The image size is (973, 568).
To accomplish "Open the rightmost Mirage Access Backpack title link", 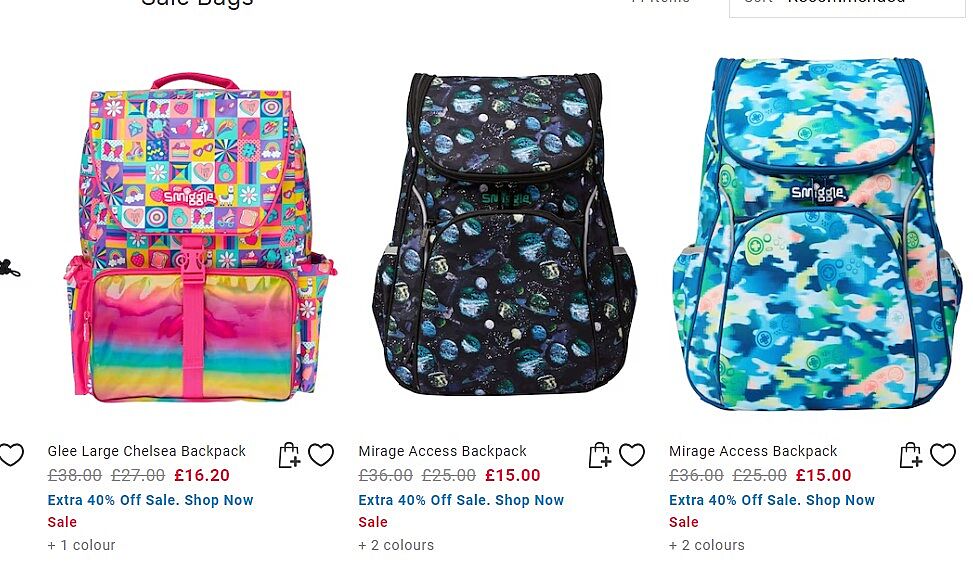I will click(753, 451).
